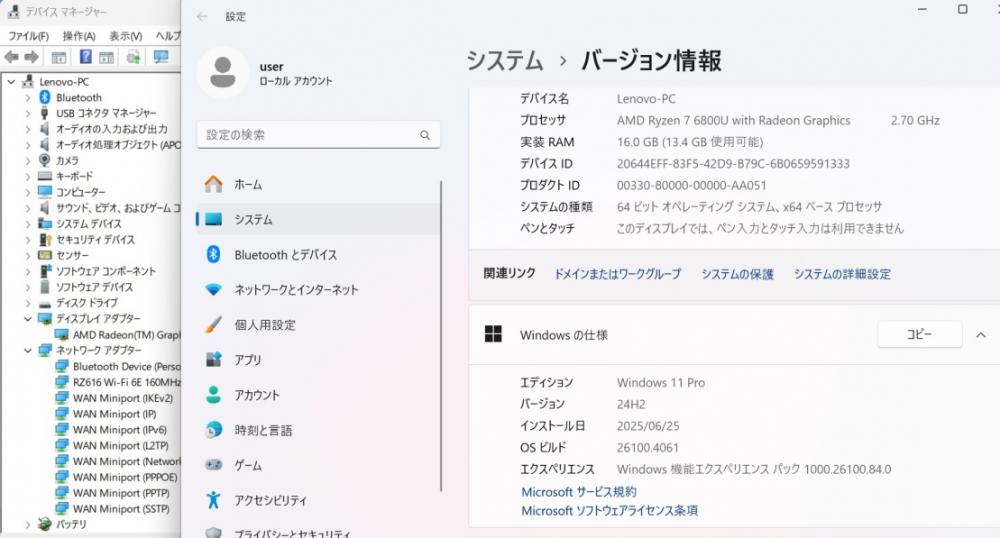1000x538 pixels.
Task: Click the search magnifier icon in 設定の検索
Action: pos(425,135)
